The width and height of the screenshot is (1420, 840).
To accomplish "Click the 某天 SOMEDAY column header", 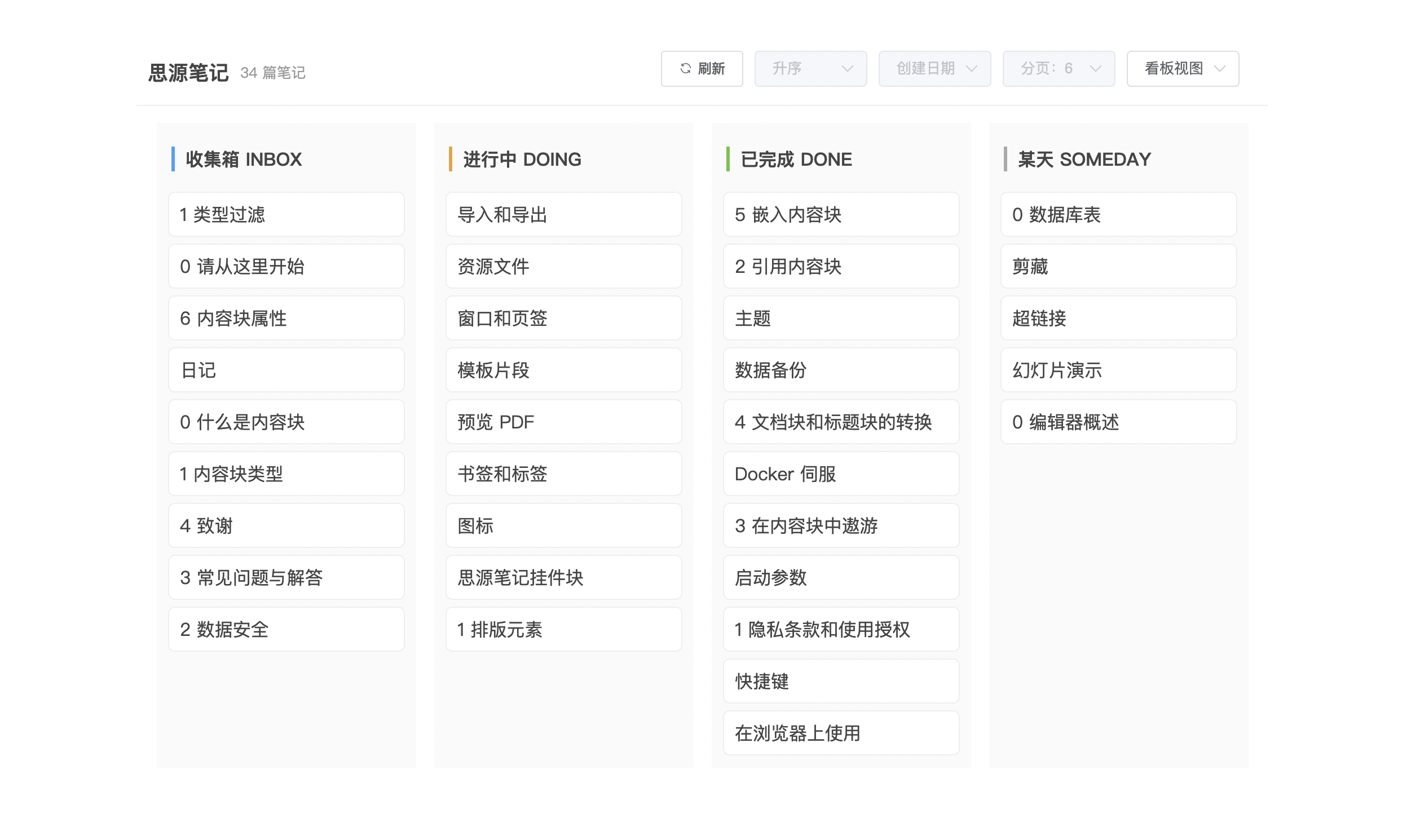I will click(1084, 160).
